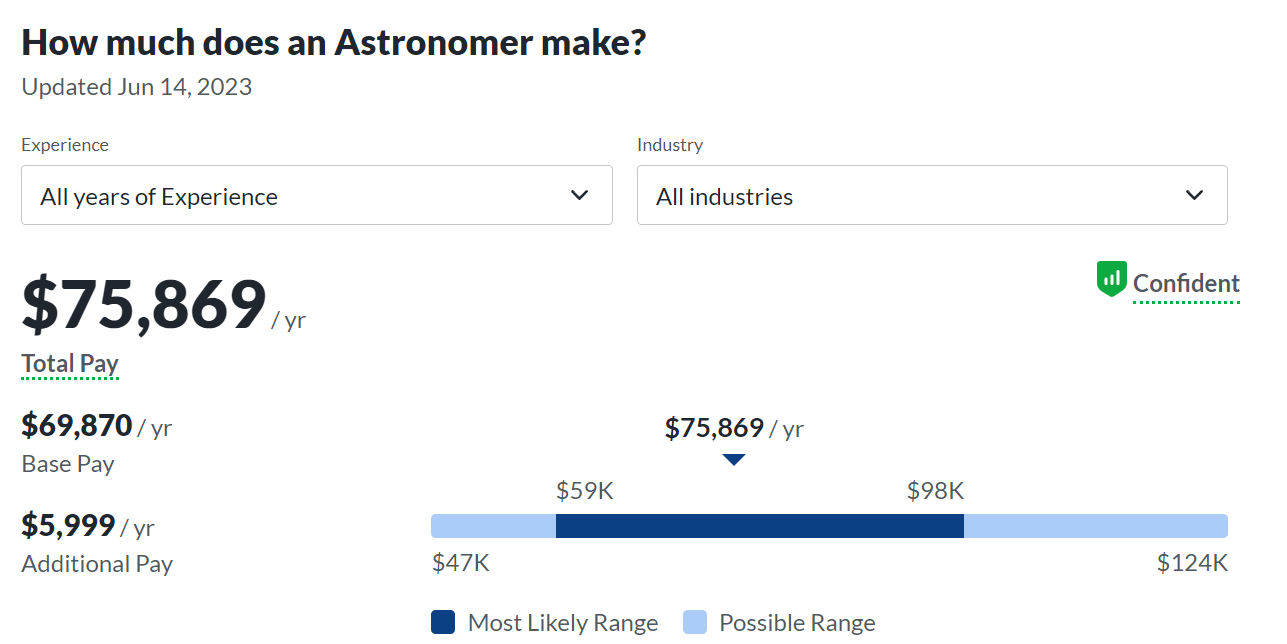Click the $59K range label
Viewport: 1287px width, 644px height.
(584, 491)
